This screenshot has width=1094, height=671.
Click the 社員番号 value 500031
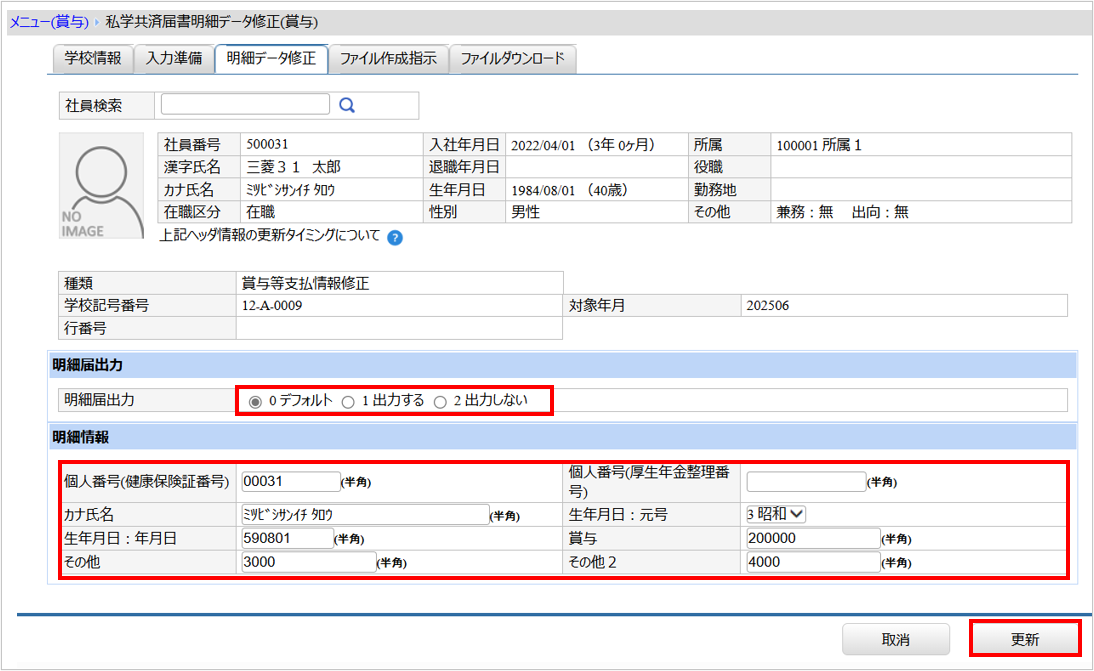pyautogui.click(x=267, y=144)
